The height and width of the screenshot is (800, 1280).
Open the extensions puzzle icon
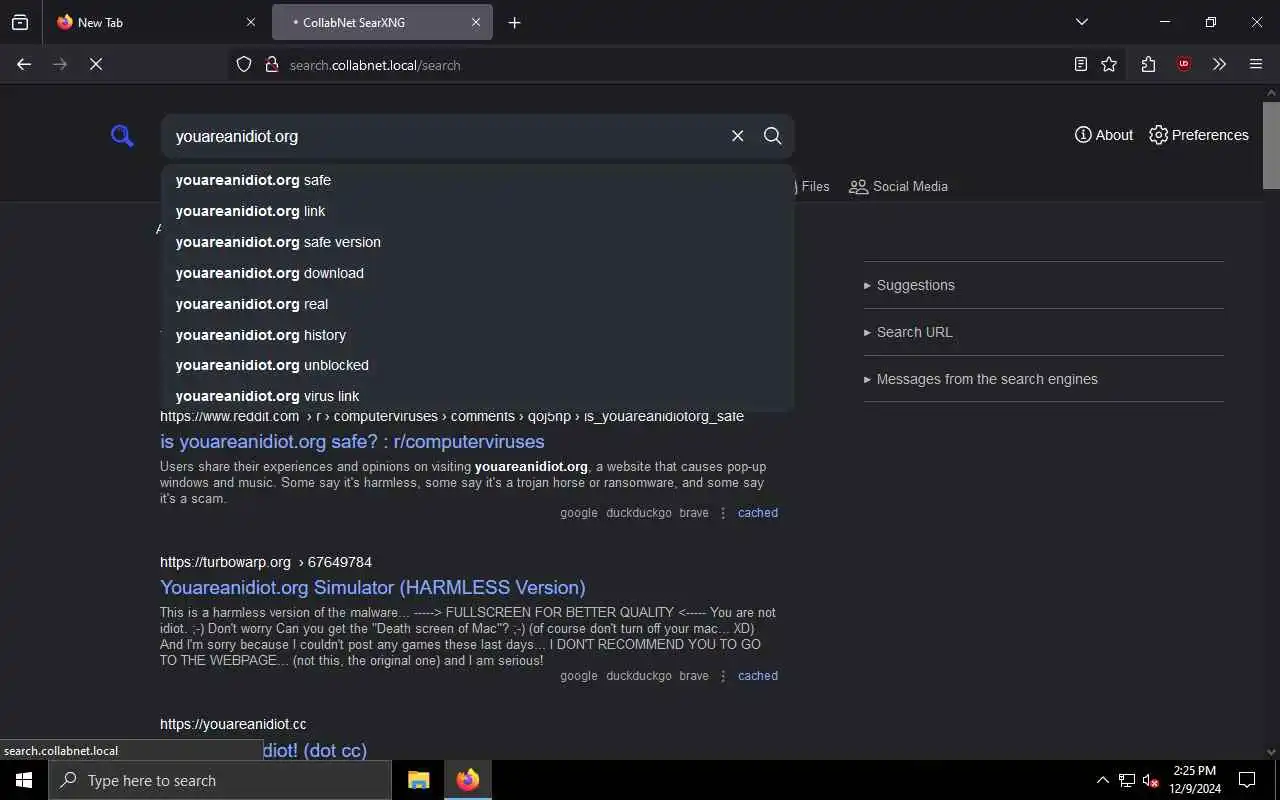pyautogui.click(x=1148, y=65)
